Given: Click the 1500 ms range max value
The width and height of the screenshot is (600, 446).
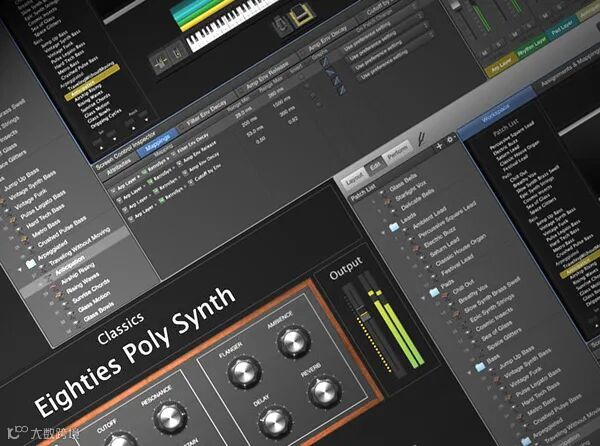Looking at the screenshot, I should 281,102.
